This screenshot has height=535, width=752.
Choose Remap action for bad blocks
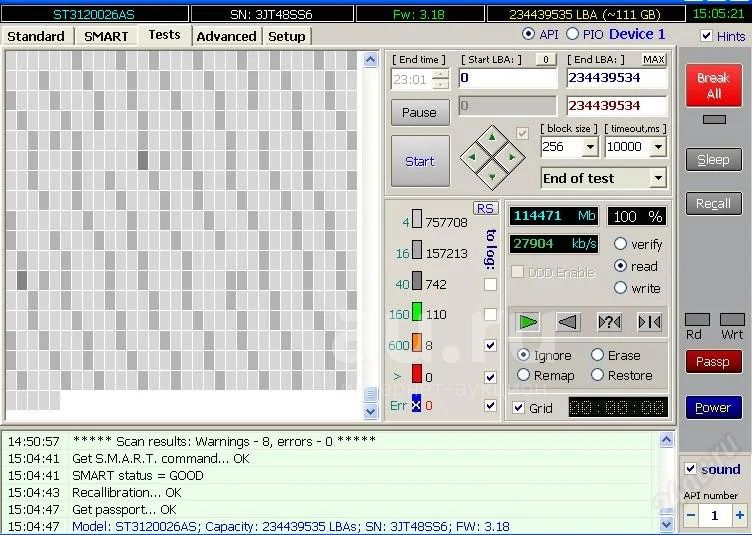click(523, 375)
